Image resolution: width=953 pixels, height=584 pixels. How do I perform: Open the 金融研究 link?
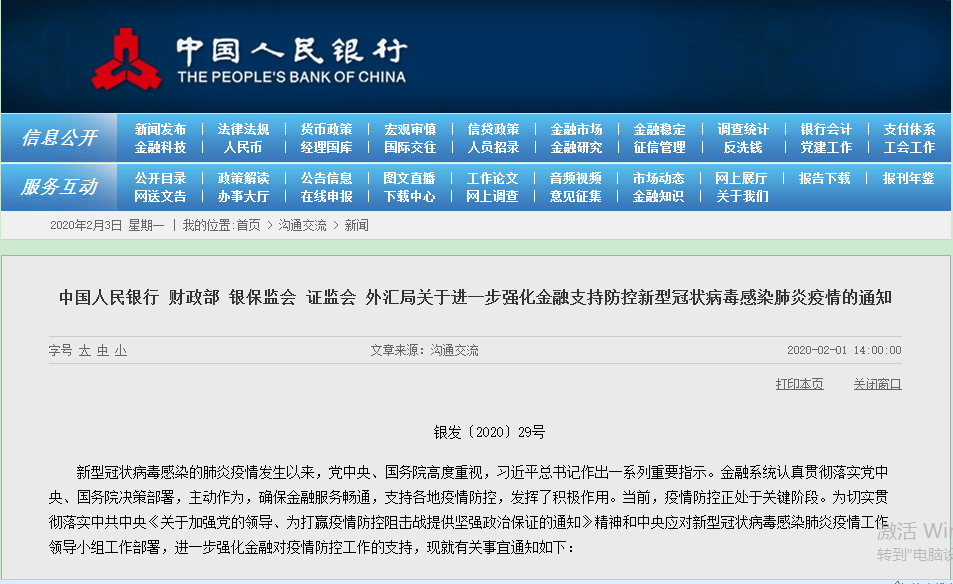coord(576,148)
